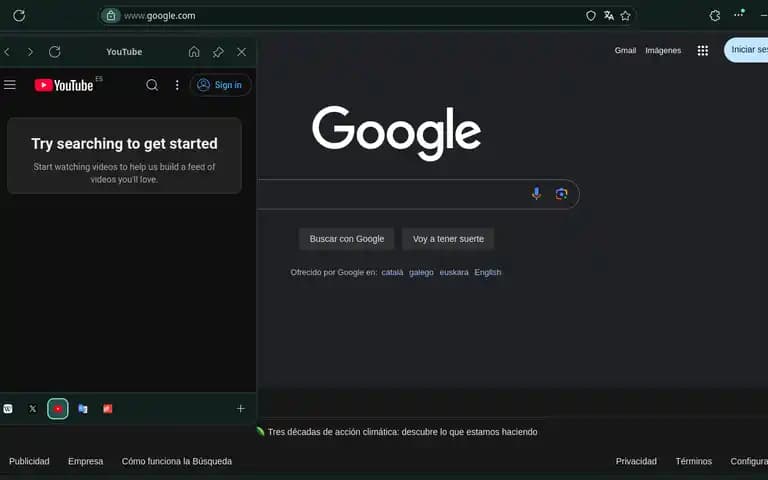Go back in the YouTube side panel

click(7, 51)
